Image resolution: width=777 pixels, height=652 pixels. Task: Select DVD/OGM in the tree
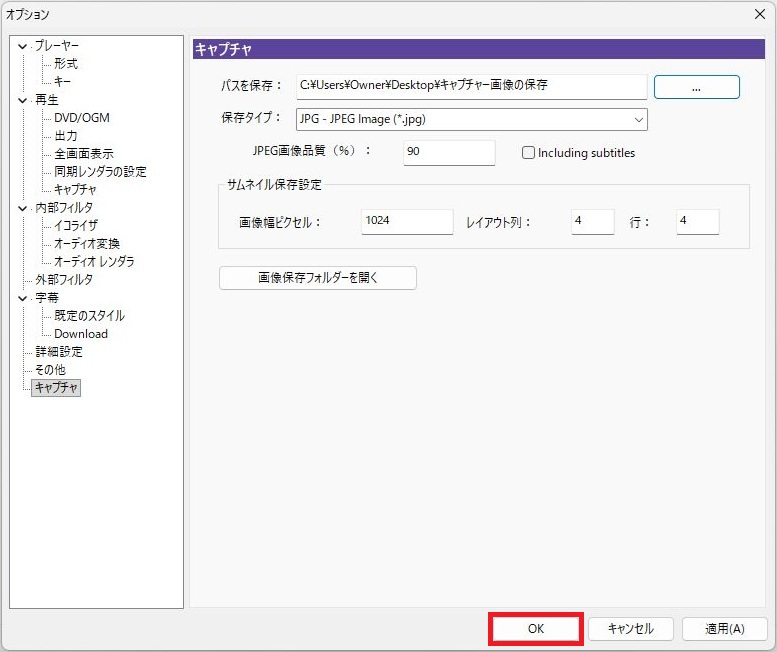tap(82, 118)
